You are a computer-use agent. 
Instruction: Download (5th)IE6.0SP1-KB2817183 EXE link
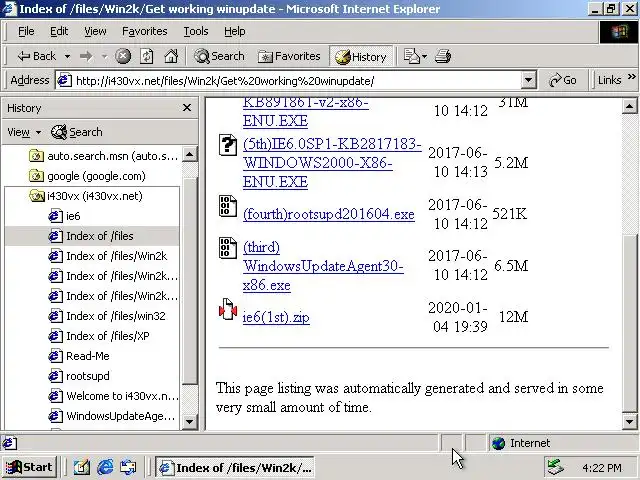(332, 162)
